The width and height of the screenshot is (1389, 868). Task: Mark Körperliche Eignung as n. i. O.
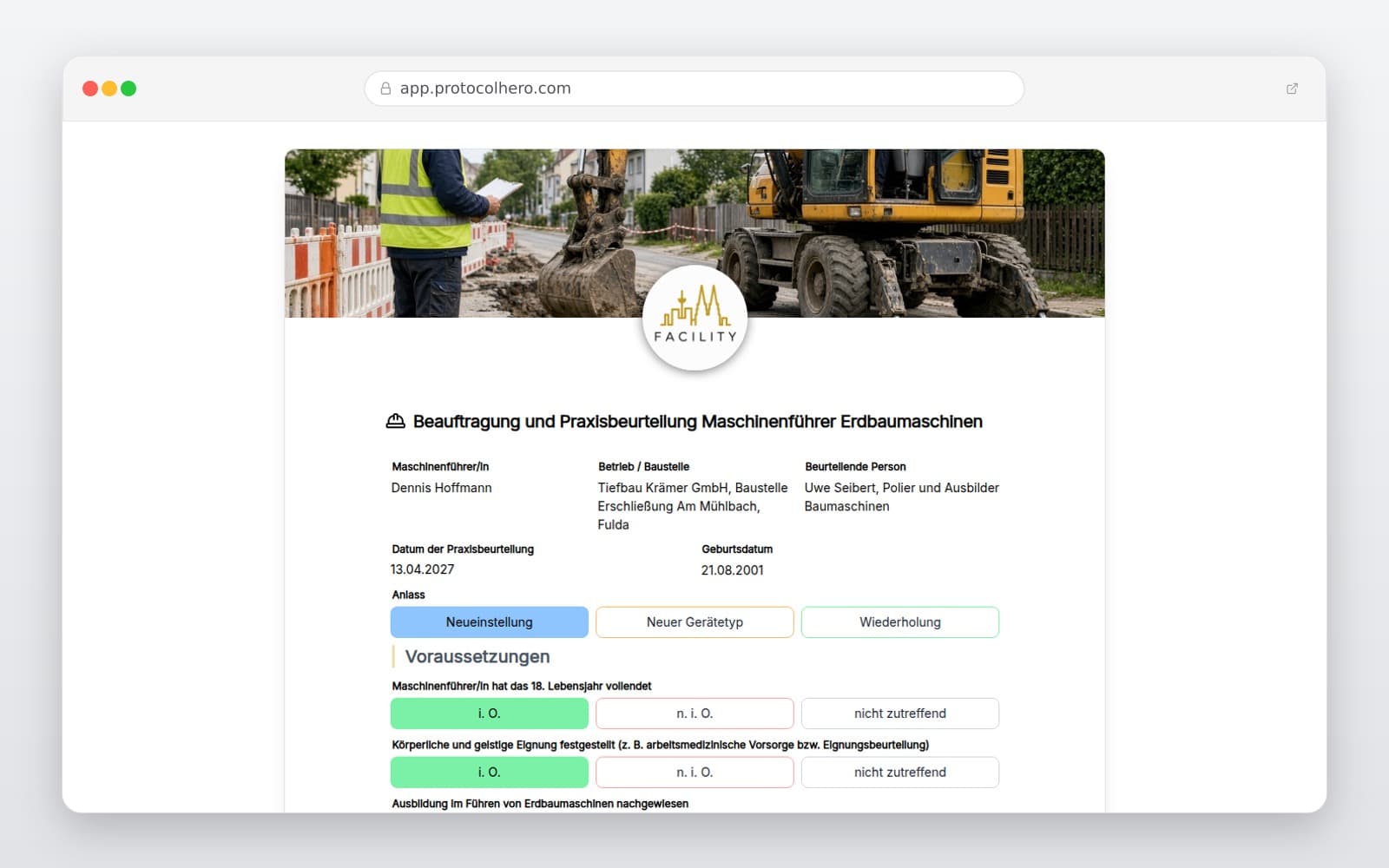click(694, 773)
